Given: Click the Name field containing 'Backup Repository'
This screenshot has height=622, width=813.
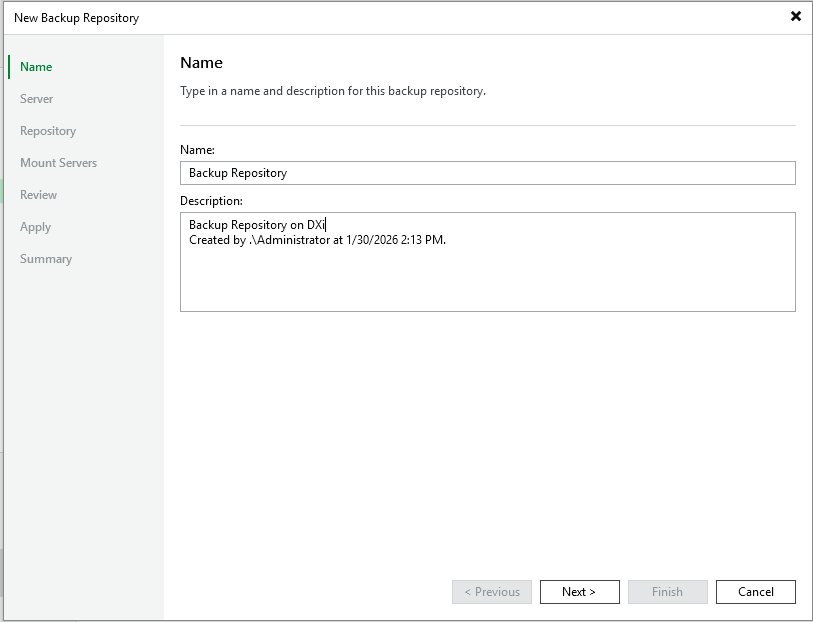Looking at the screenshot, I should click(487, 173).
